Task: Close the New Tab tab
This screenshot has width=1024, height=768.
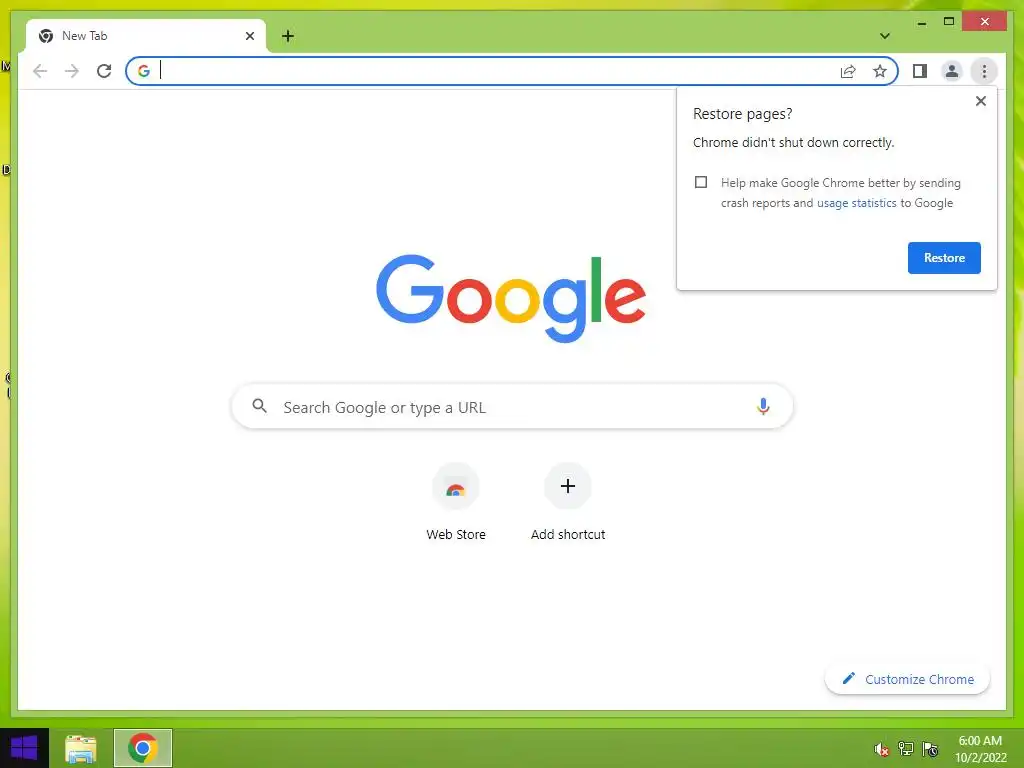Action: coord(249,36)
